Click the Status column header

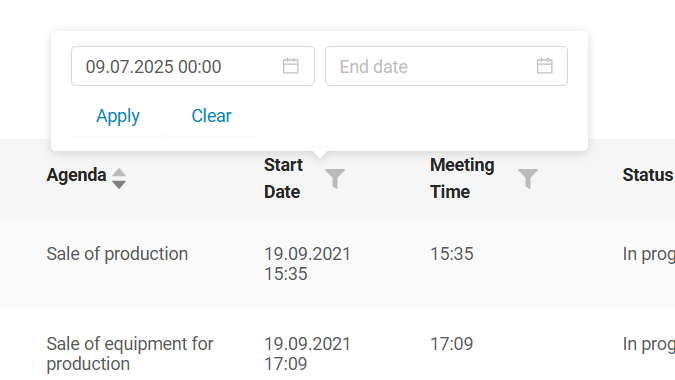click(x=648, y=175)
